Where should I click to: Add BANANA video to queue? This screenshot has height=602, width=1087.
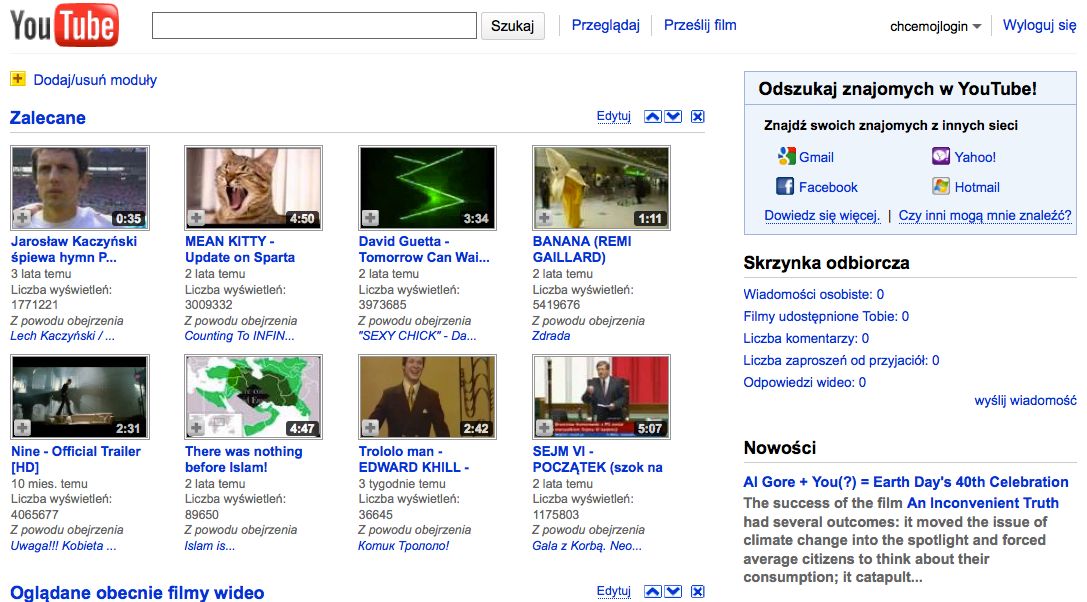[x=544, y=218]
